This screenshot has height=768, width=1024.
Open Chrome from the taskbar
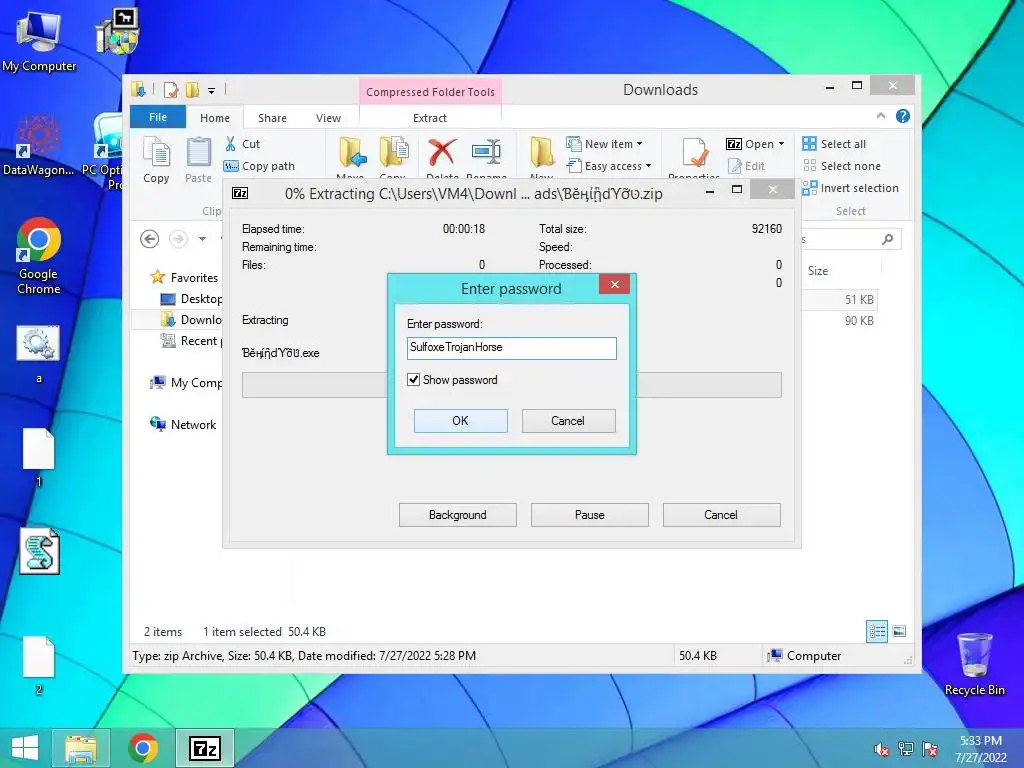point(143,748)
